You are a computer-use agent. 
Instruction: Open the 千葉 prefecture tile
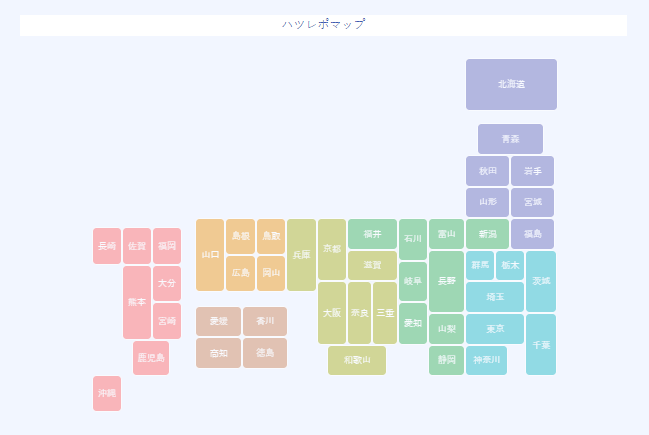(x=541, y=344)
